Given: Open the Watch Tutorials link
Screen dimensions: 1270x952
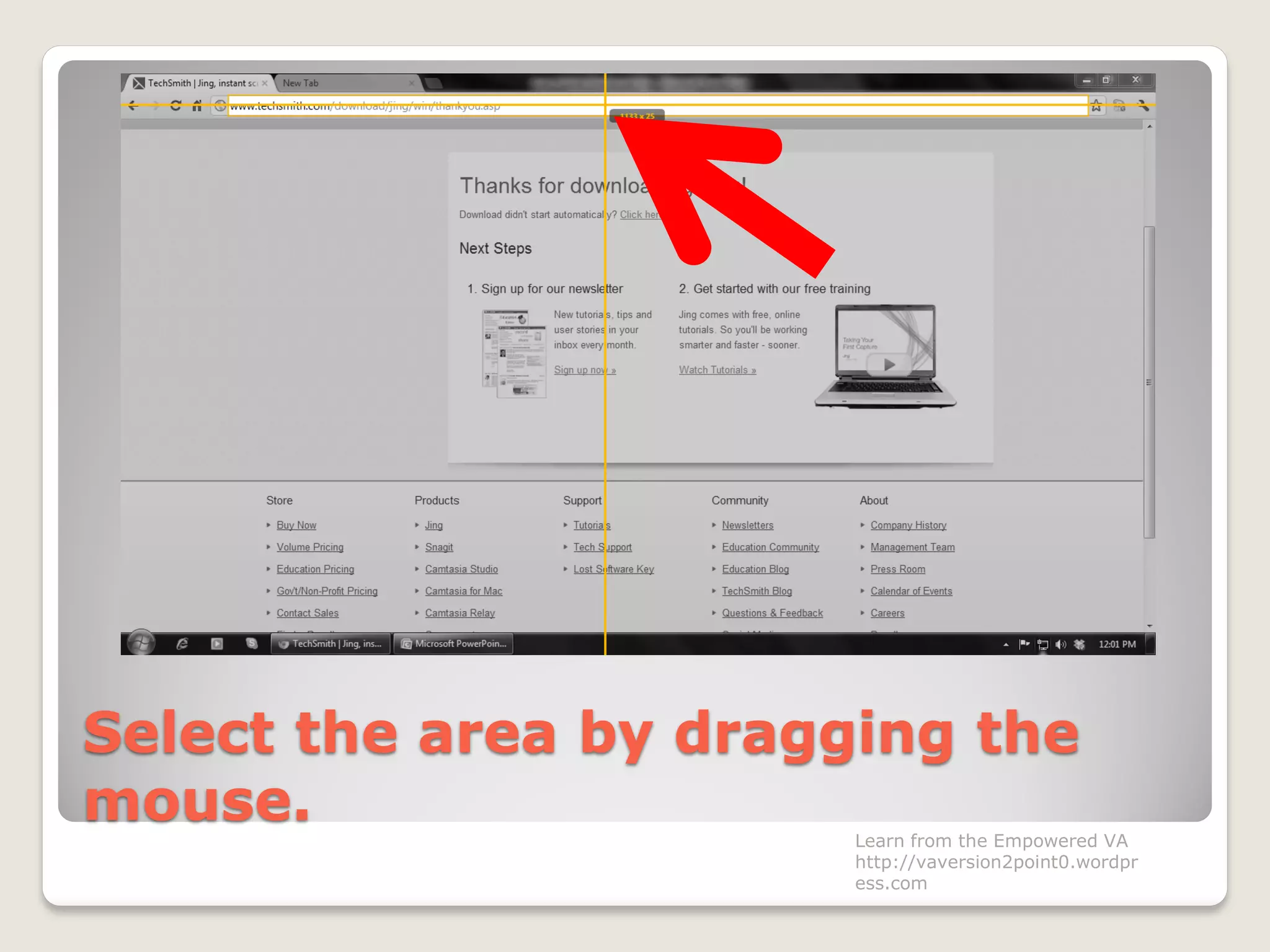Looking at the screenshot, I should coord(717,370).
